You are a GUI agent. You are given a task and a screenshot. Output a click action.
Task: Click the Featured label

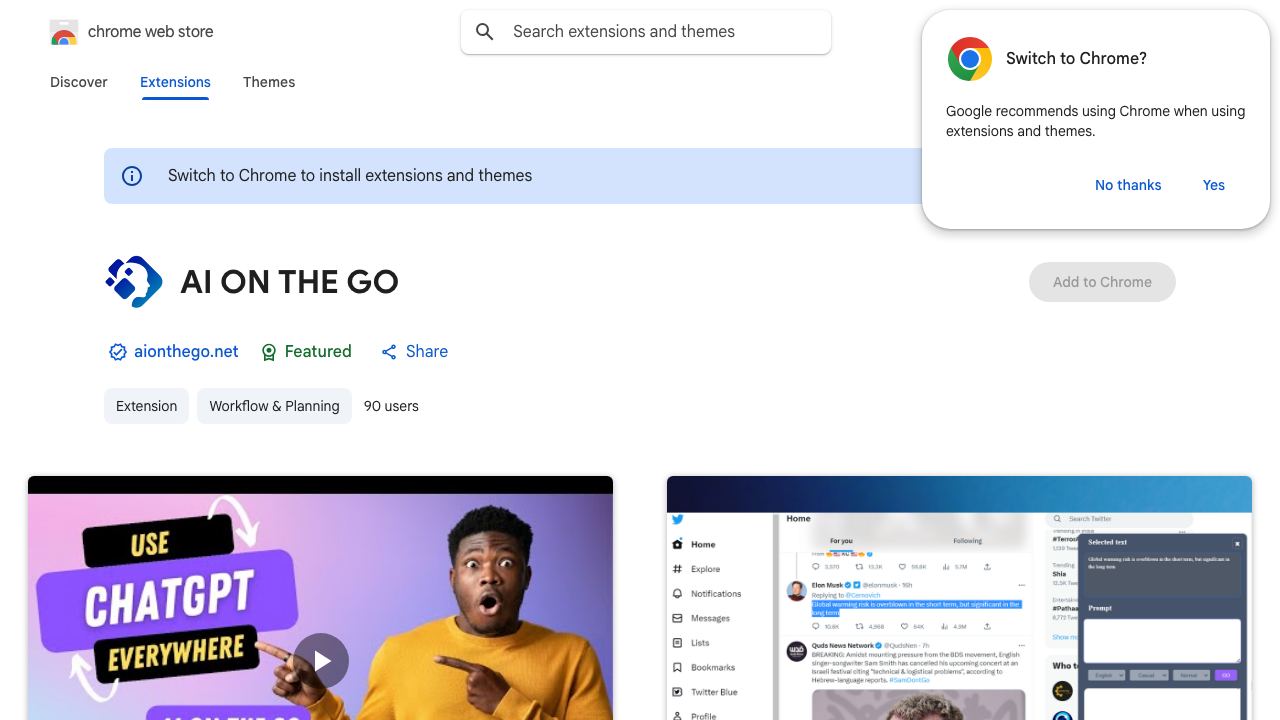coord(318,352)
